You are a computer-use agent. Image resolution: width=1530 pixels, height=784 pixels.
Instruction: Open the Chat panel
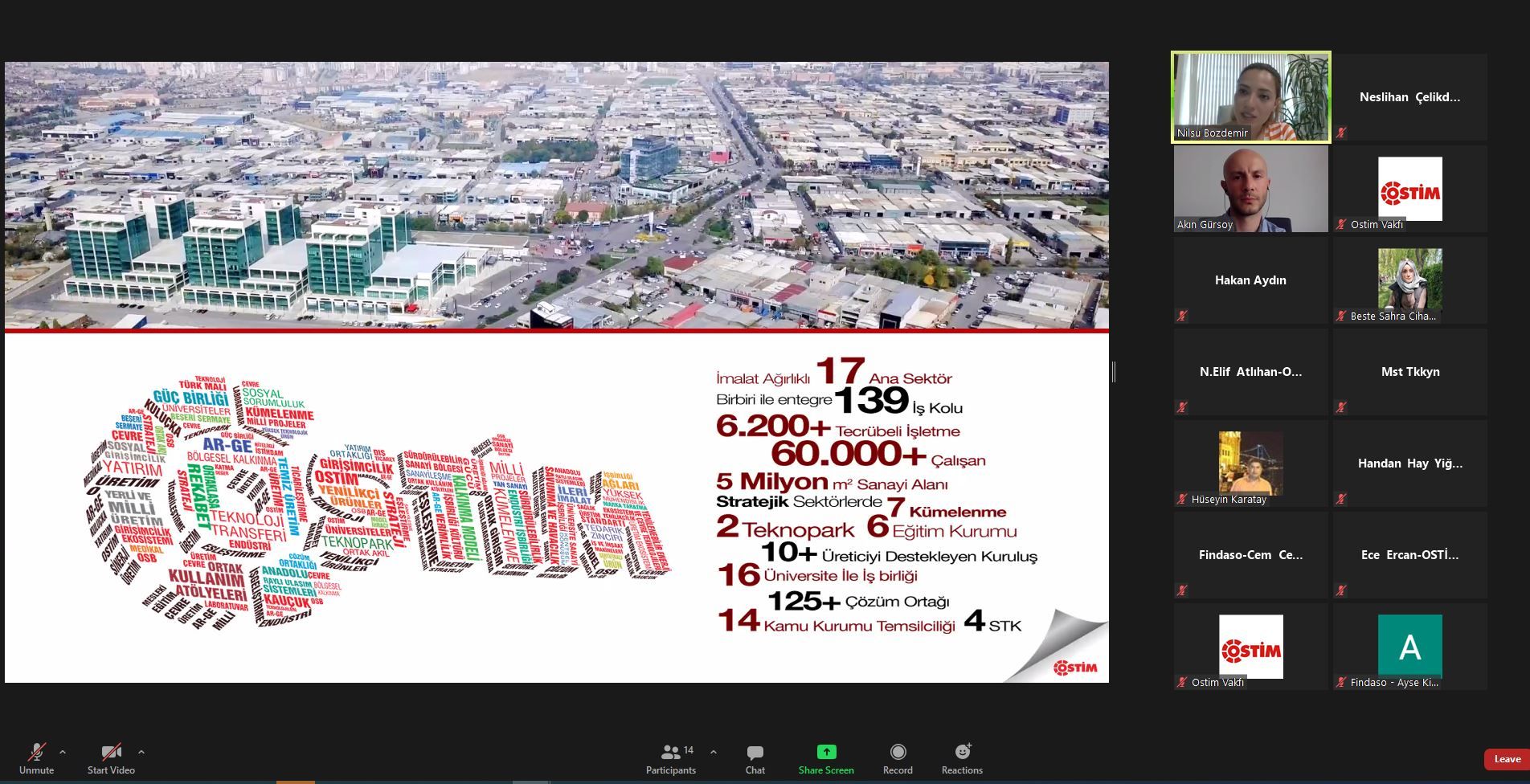point(755,759)
